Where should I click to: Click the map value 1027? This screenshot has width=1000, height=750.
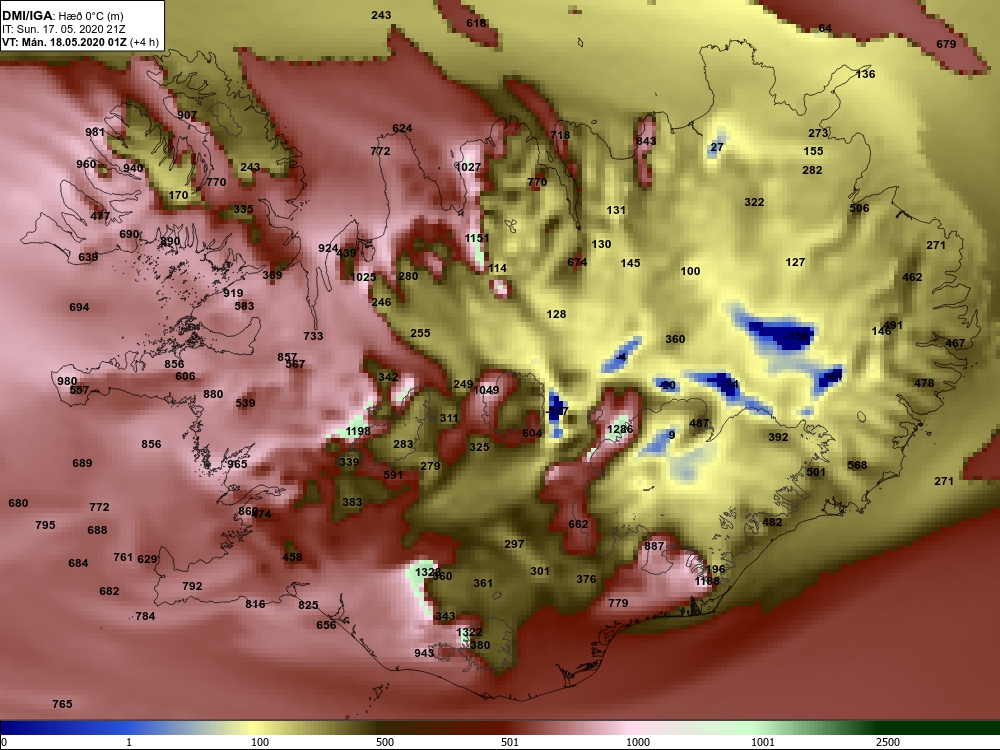[468, 167]
